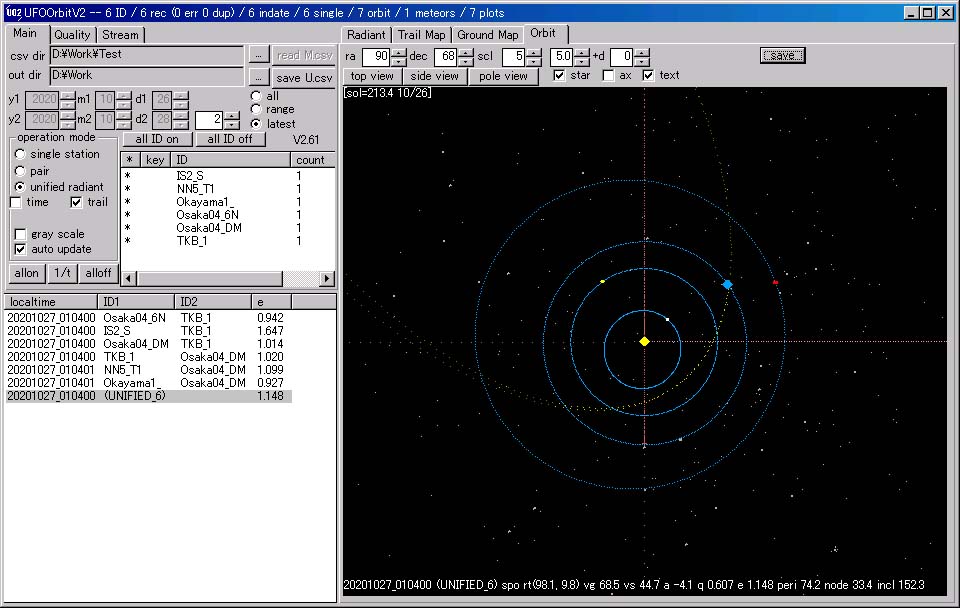The width and height of the screenshot is (960, 608).
Task: Click the browse button for out dir
Action: click(258, 76)
